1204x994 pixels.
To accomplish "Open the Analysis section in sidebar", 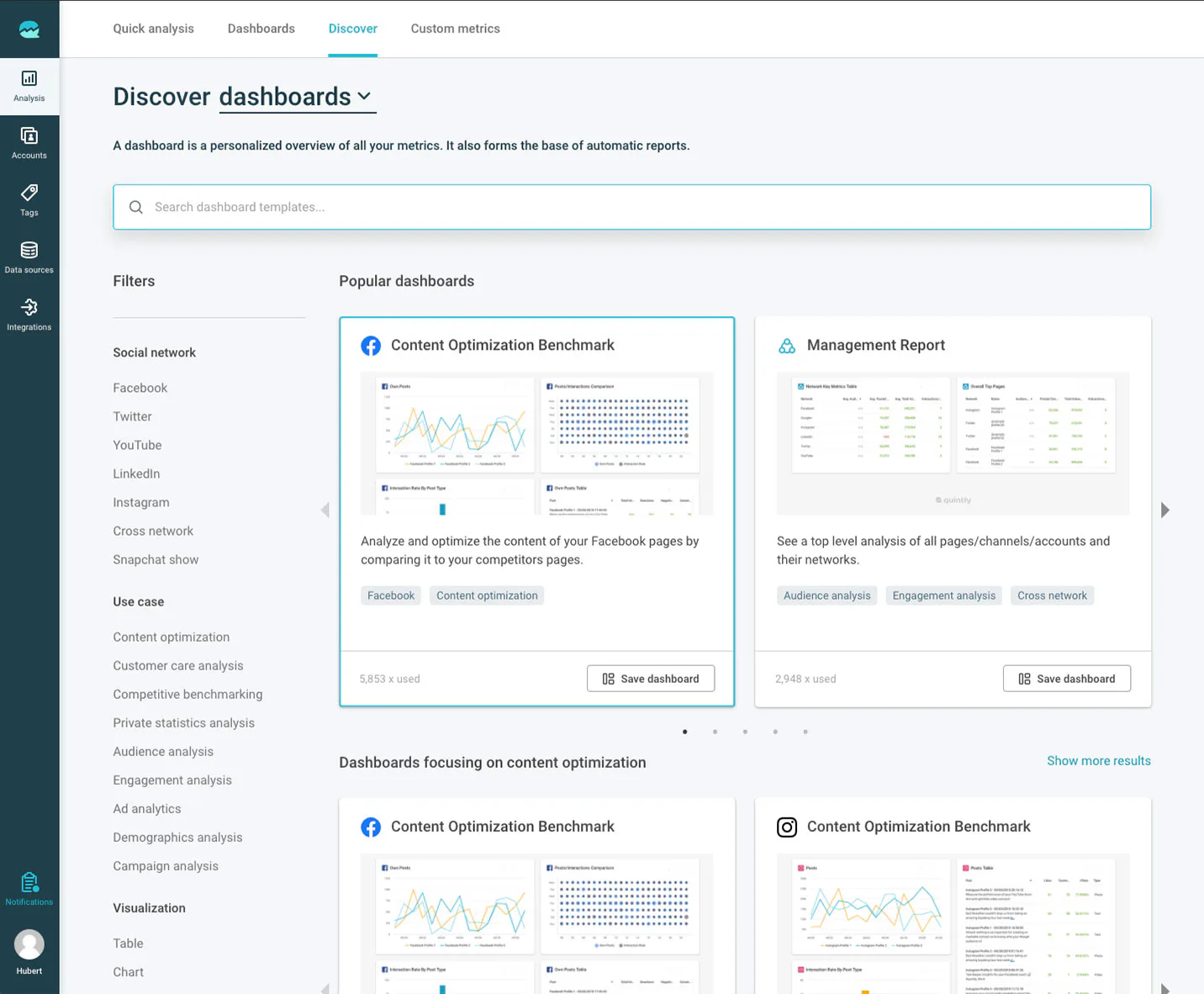I will (29, 87).
